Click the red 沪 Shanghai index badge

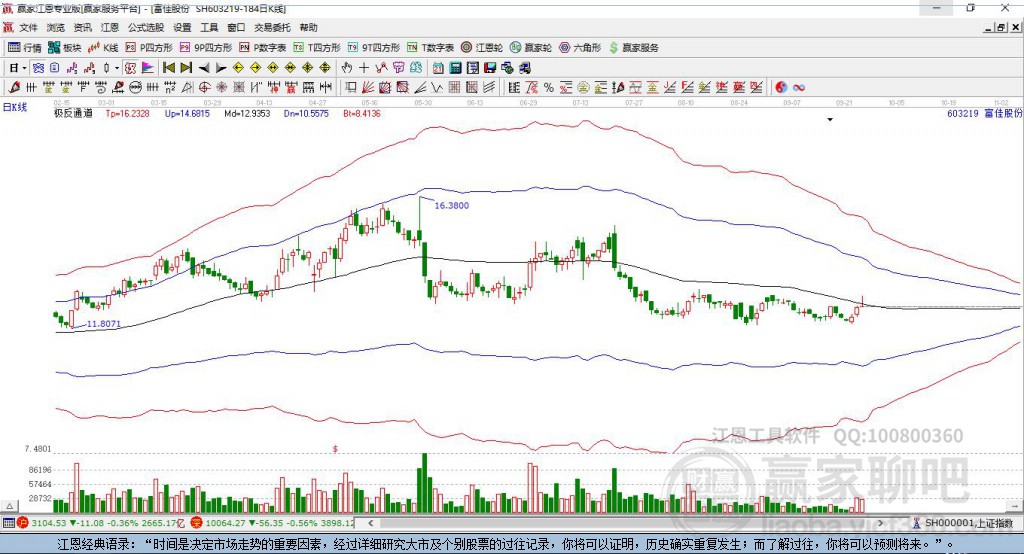[23, 523]
